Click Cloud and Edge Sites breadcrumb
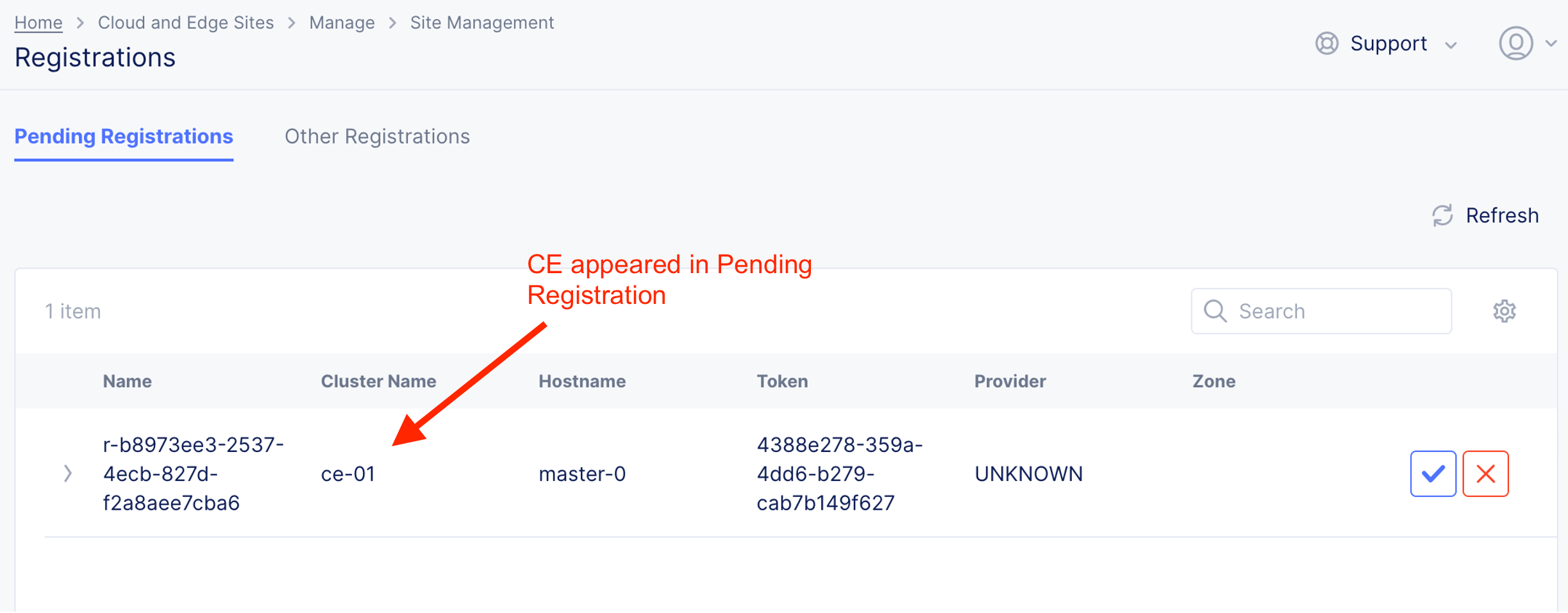This screenshot has height=613, width=1568. 186,23
